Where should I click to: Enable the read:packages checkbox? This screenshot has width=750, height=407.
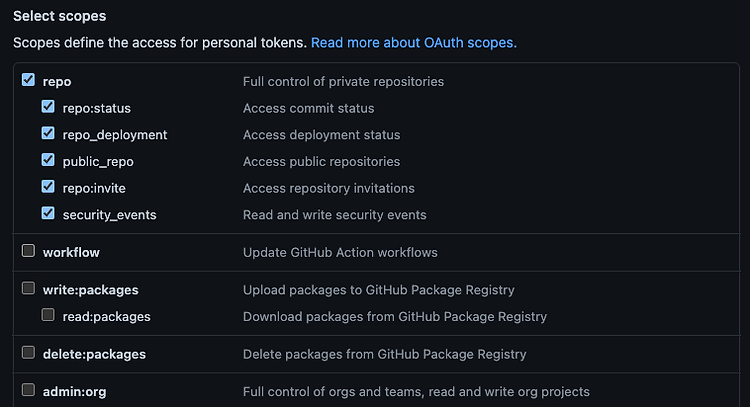(48, 315)
